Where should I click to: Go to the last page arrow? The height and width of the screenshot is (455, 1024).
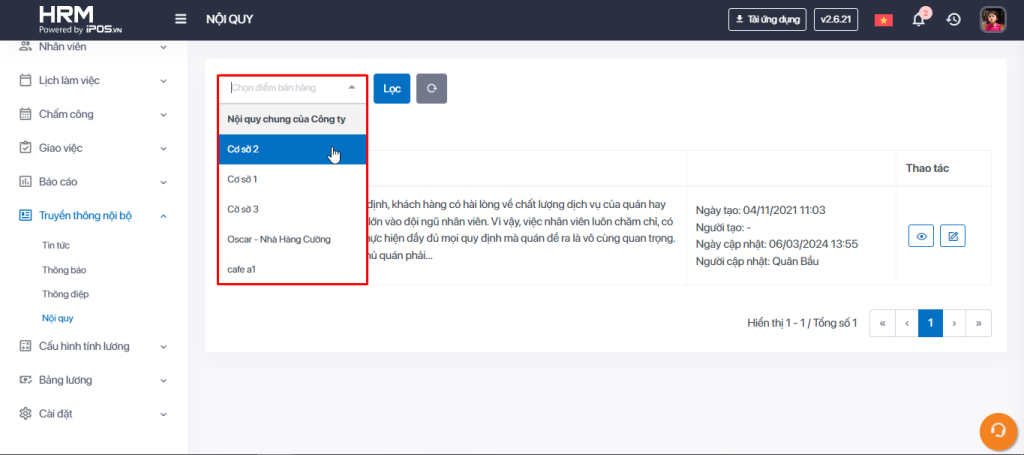coord(978,323)
